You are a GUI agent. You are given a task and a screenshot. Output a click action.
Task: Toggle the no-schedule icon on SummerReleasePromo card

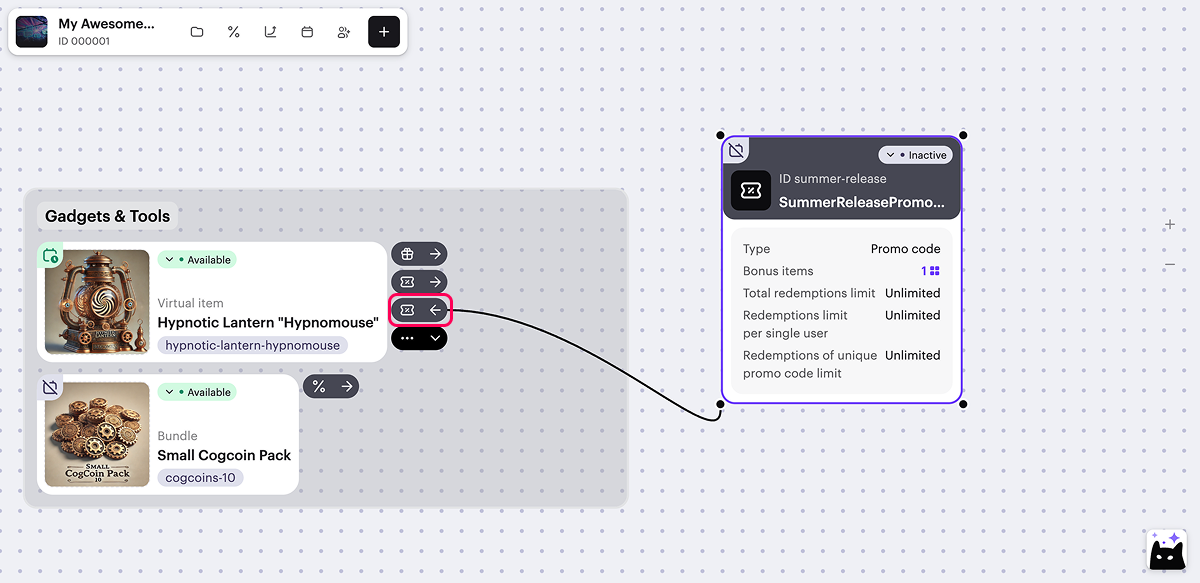tap(736, 151)
